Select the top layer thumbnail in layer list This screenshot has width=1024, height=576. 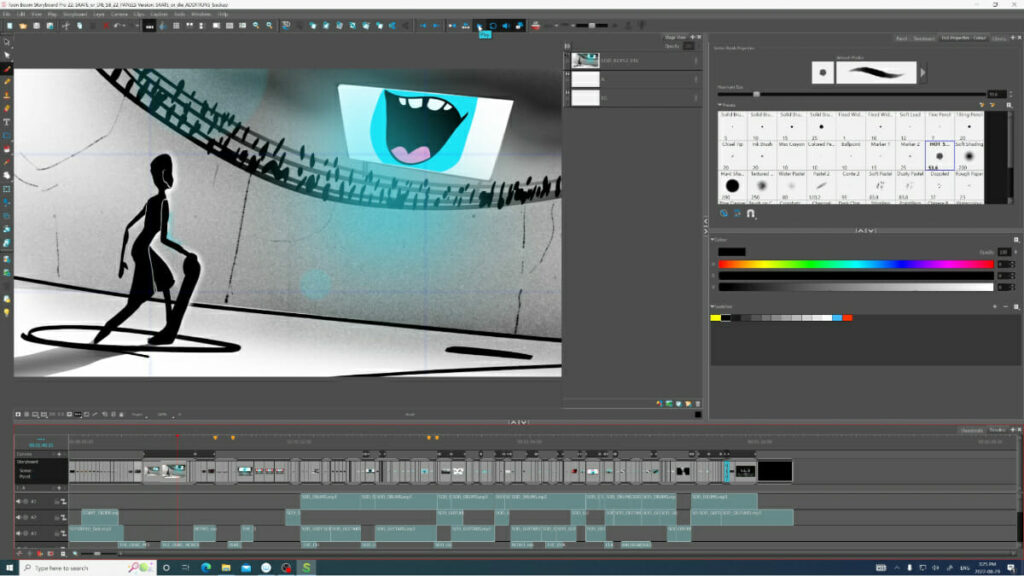(585, 61)
